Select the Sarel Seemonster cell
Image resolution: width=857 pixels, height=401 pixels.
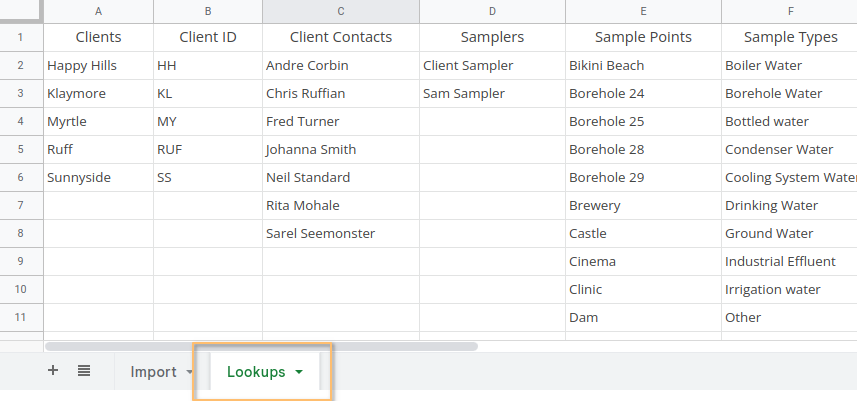point(340,233)
